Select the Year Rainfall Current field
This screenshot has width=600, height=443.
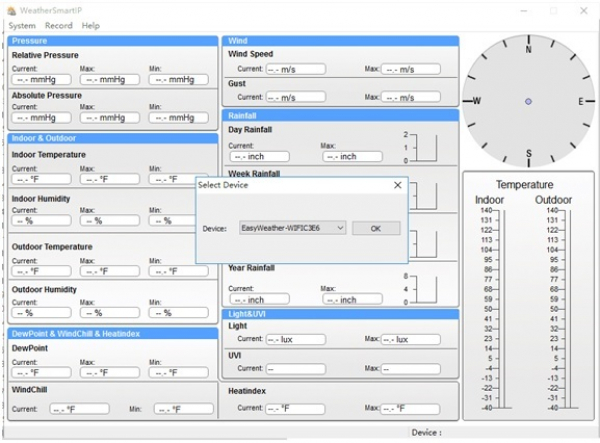pyautogui.click(x=259, y=300)
